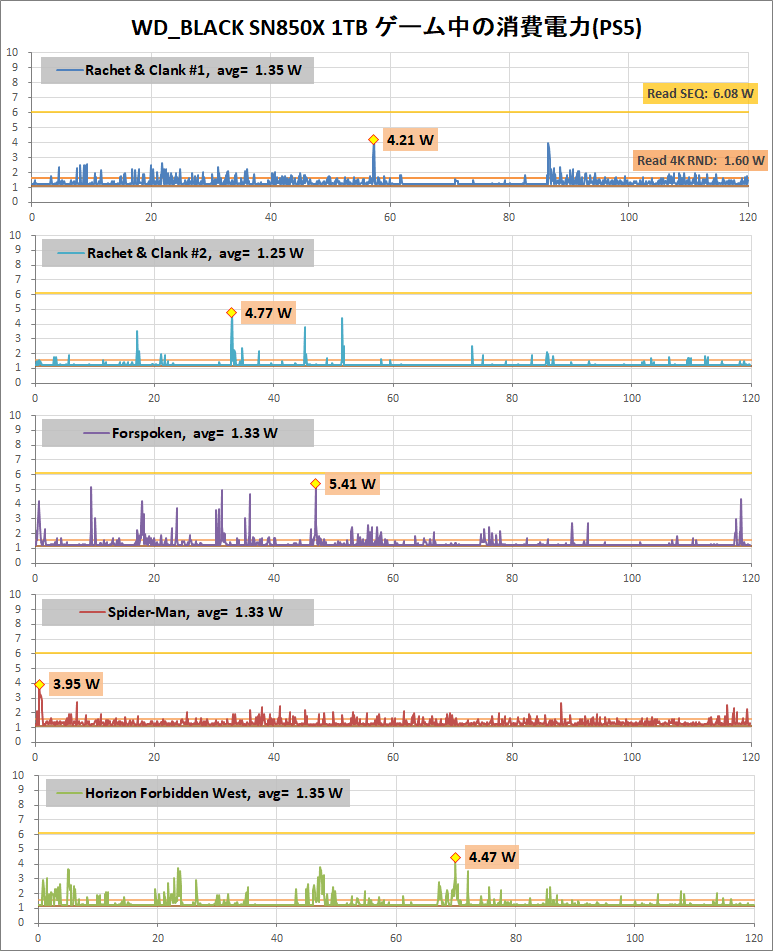Click the diamond marker at the 3.95 W peak
Image resolution: width=773 pixels, height=951 pixels.
coord(39,684)
